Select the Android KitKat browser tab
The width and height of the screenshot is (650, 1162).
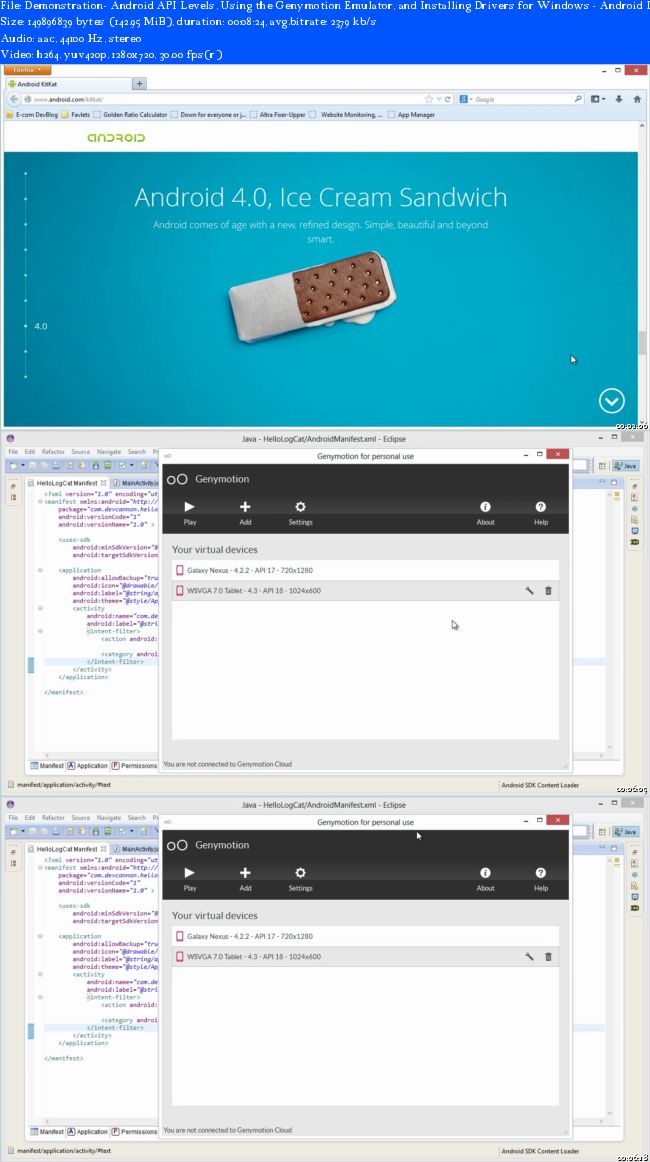click(x=67, y=84)
